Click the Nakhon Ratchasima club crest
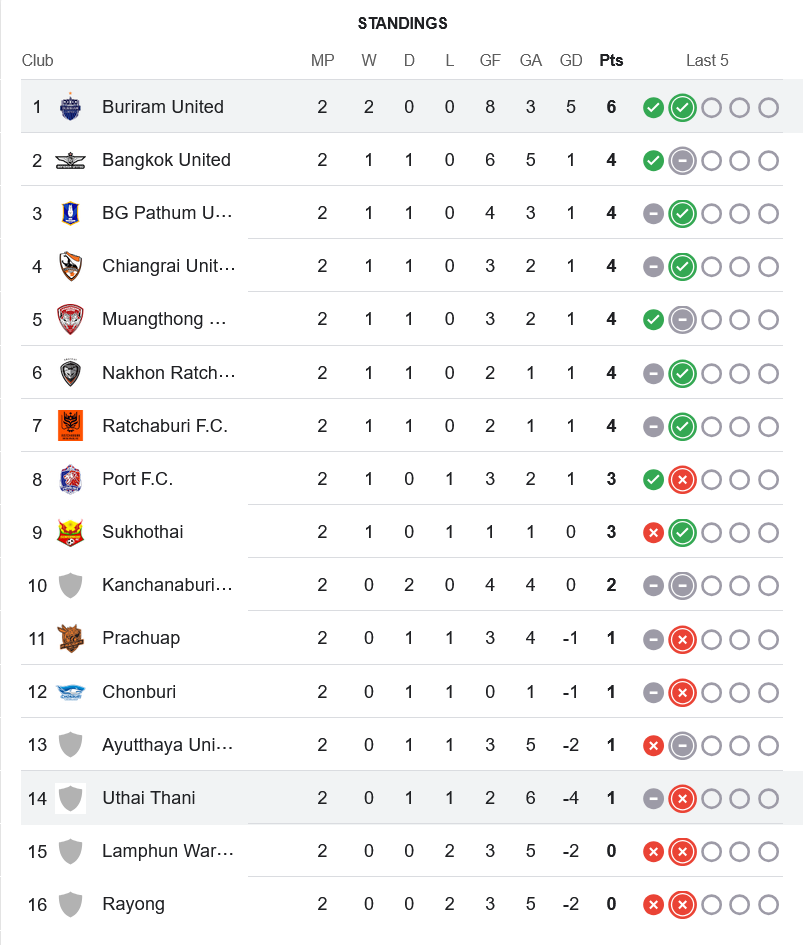Image resolution: width=803 pixels, height=945 pixels. [70, 373]
